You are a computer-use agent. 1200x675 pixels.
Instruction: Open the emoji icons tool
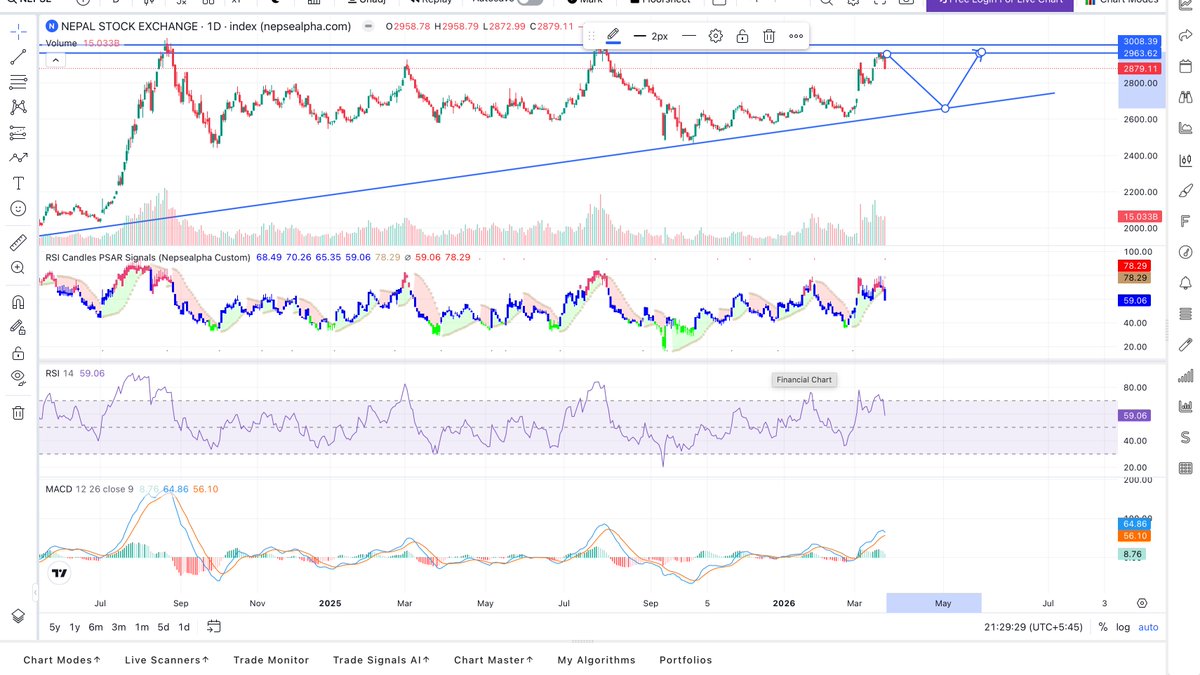[x=18, y=208]
